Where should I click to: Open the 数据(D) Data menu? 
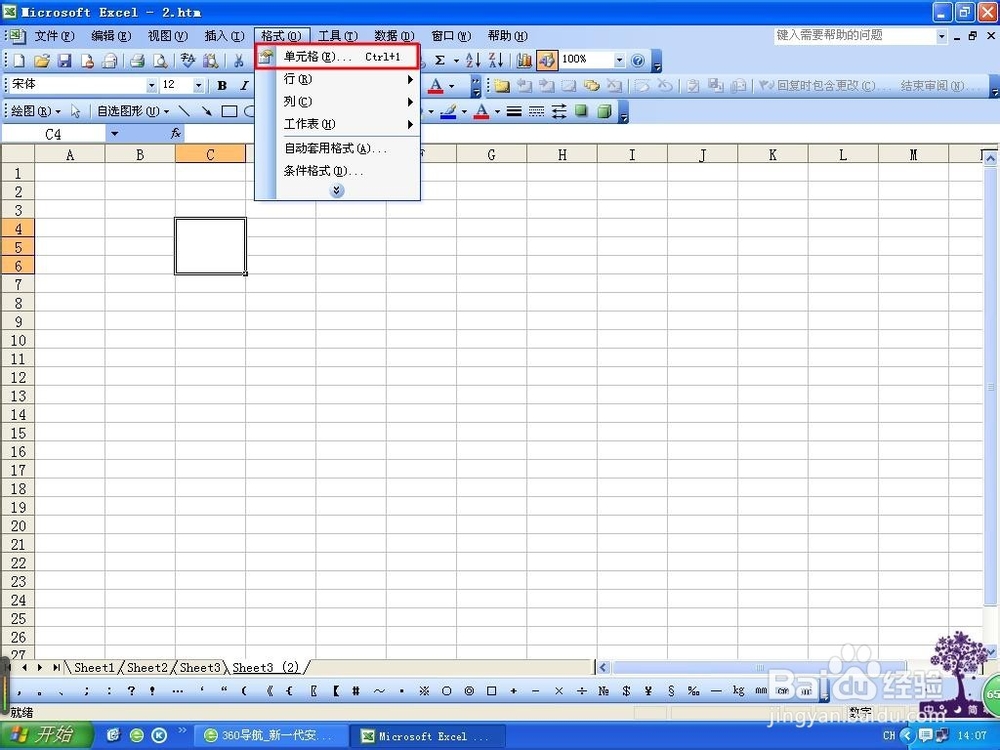click(x=394, y=36)
